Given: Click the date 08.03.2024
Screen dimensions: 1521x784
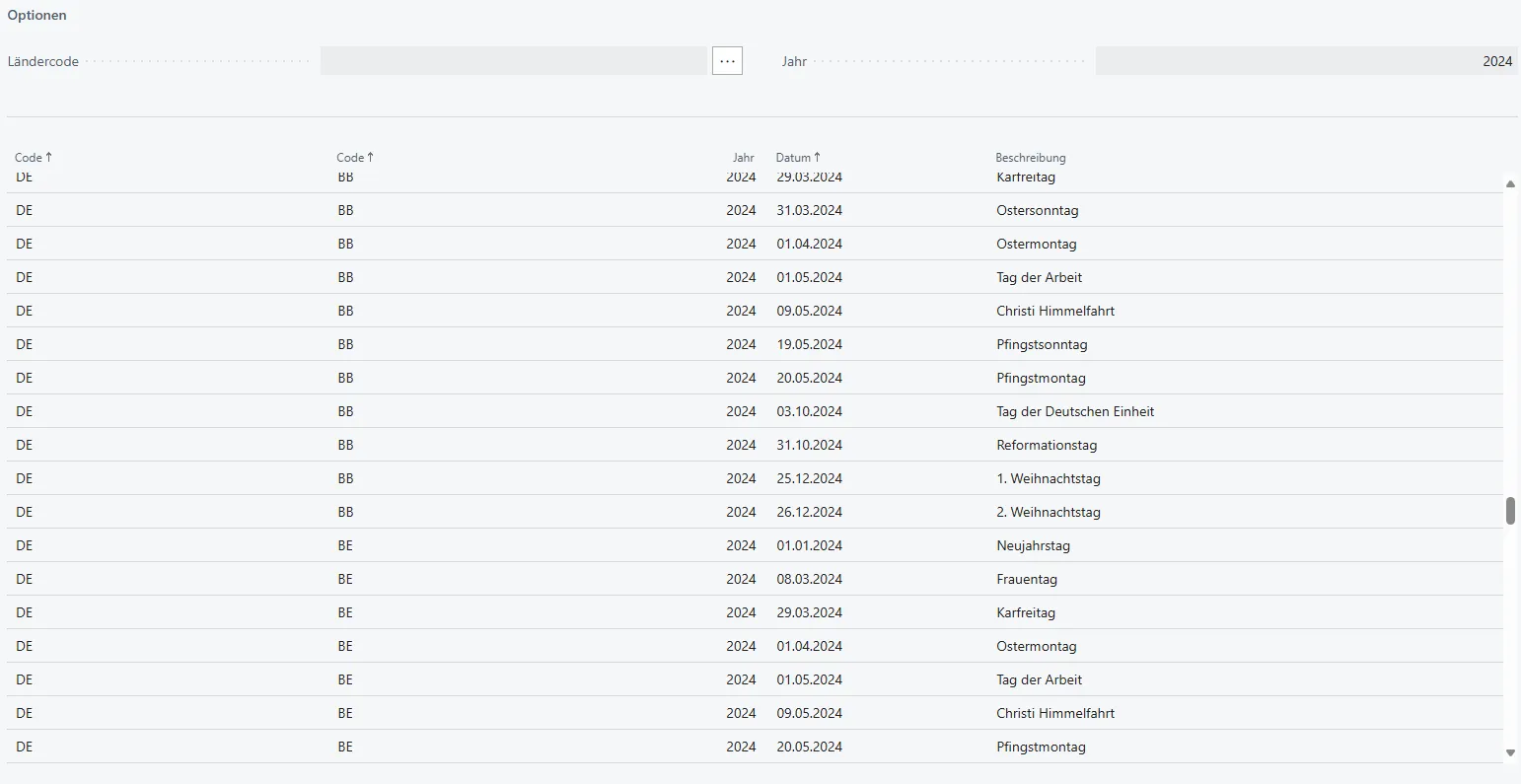Looking at the screenshot, I should pyautogui.click(x=809, y=579).
